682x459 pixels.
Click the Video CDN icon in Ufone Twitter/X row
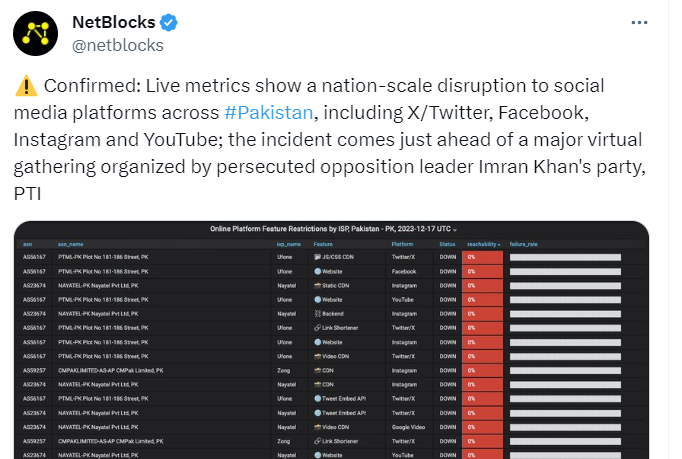(x=318, y=356)
